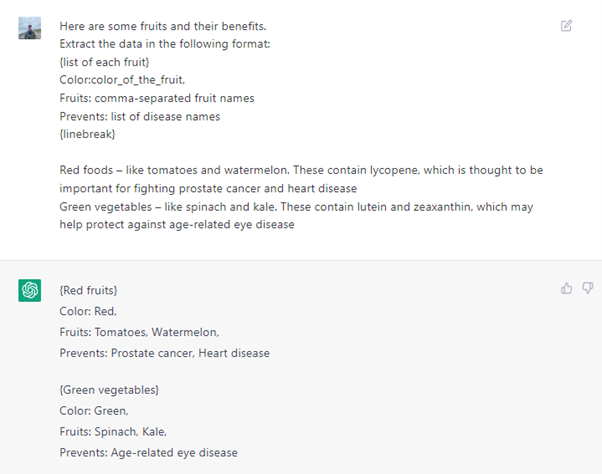
Task: Give the response a thumbs up
Action: point(566,288)
